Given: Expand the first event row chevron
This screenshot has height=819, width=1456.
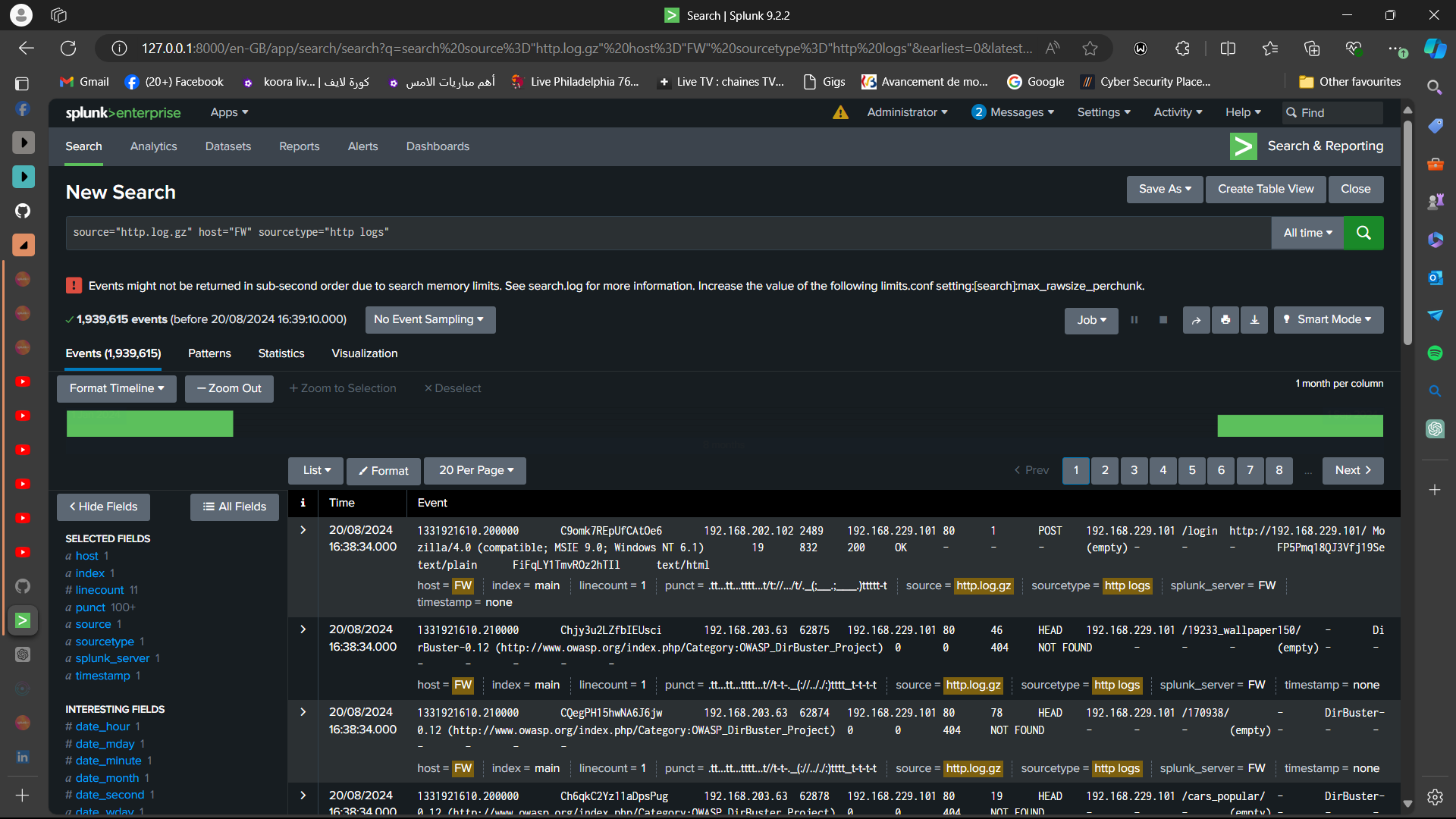Looking at the screenshot, I should point(303,530).
